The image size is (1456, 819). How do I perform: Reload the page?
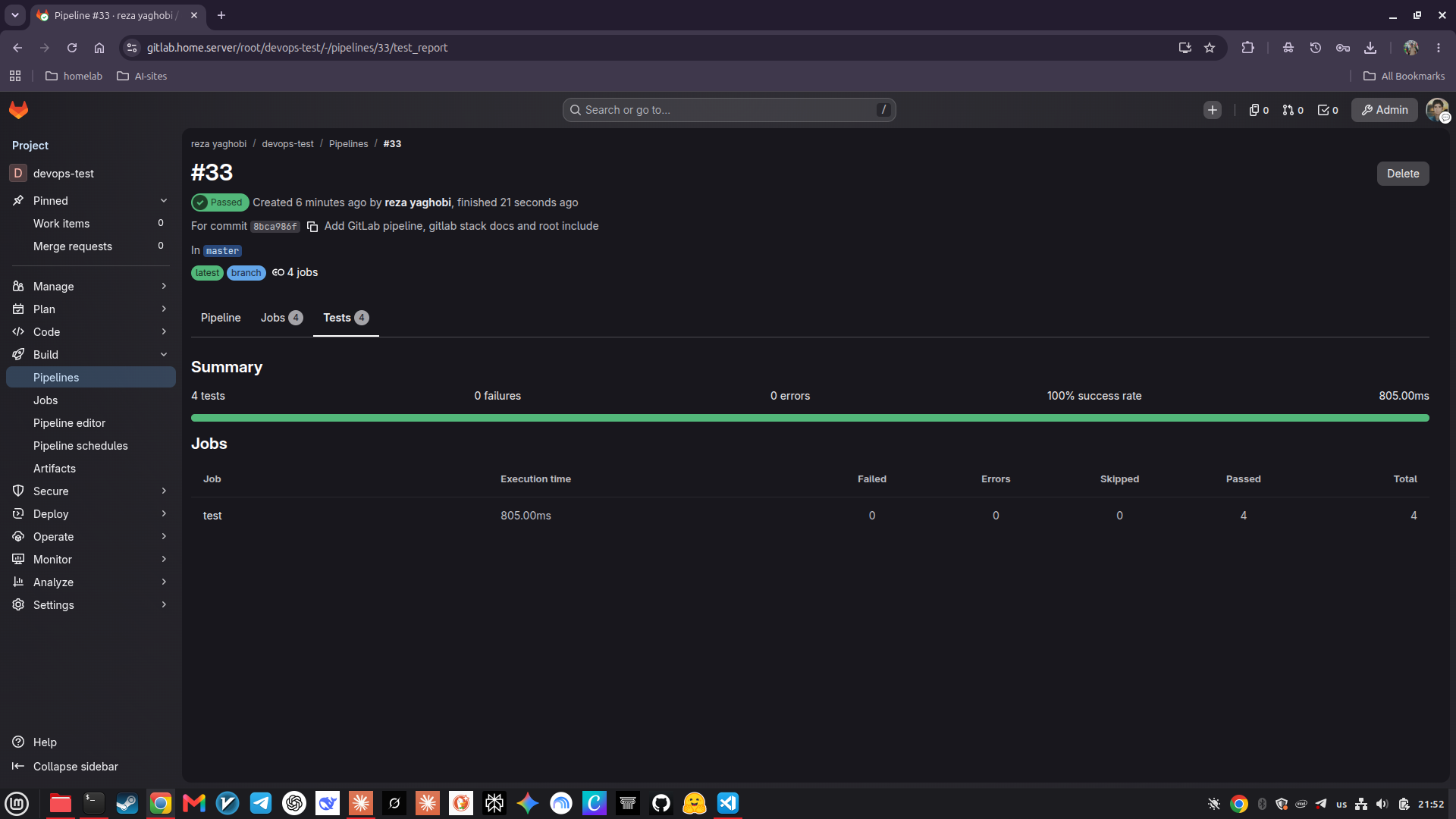[72, 48]
